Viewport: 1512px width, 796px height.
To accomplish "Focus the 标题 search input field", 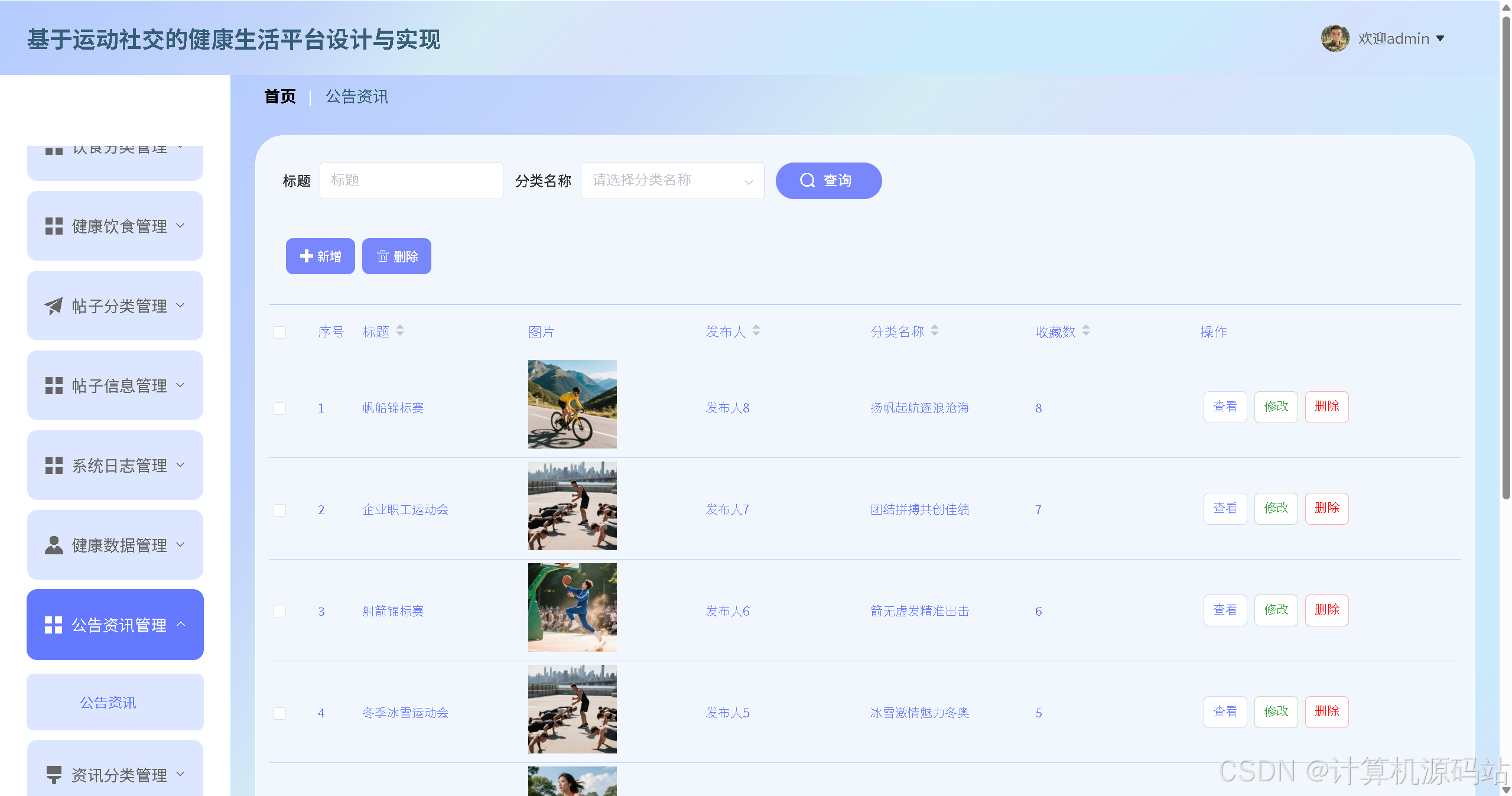I will [411, 180].
